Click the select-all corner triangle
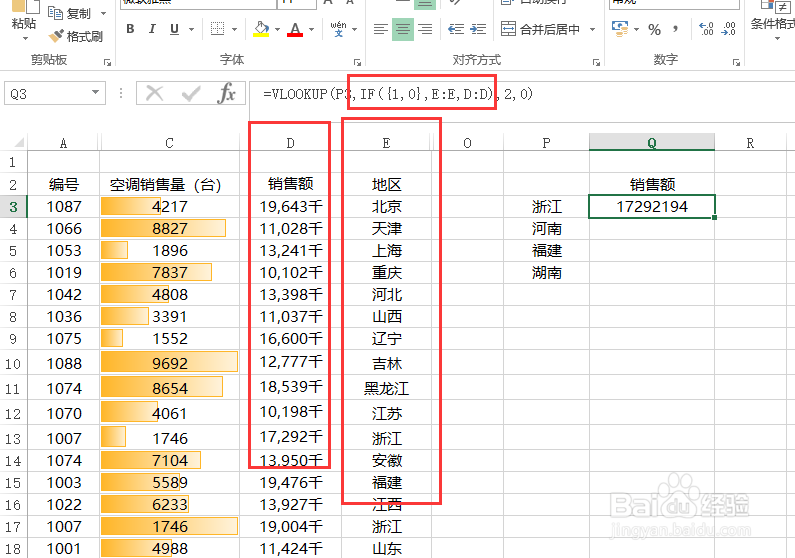 [17, 142]
